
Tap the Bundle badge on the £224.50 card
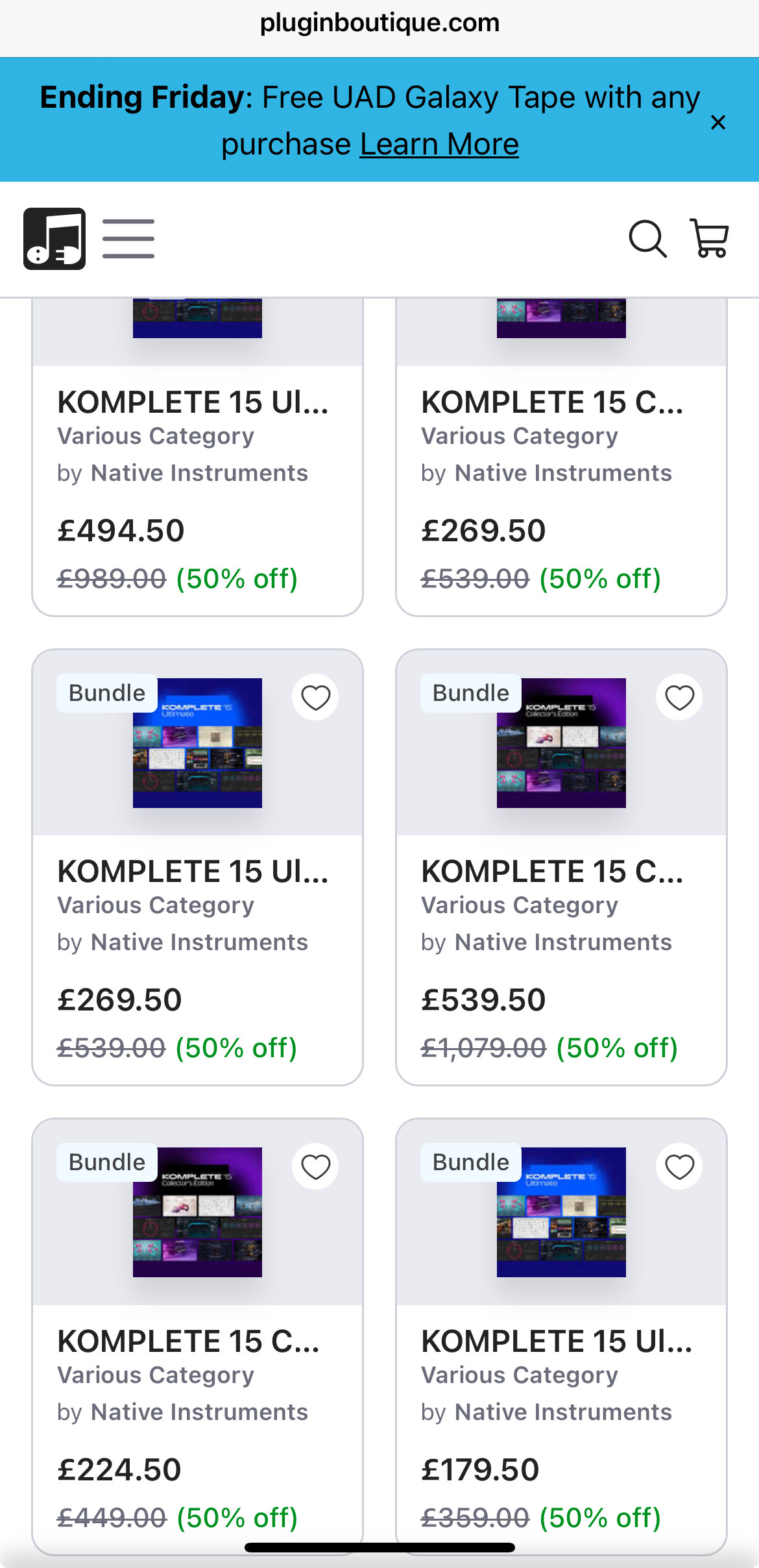[x=107, y=1162]
